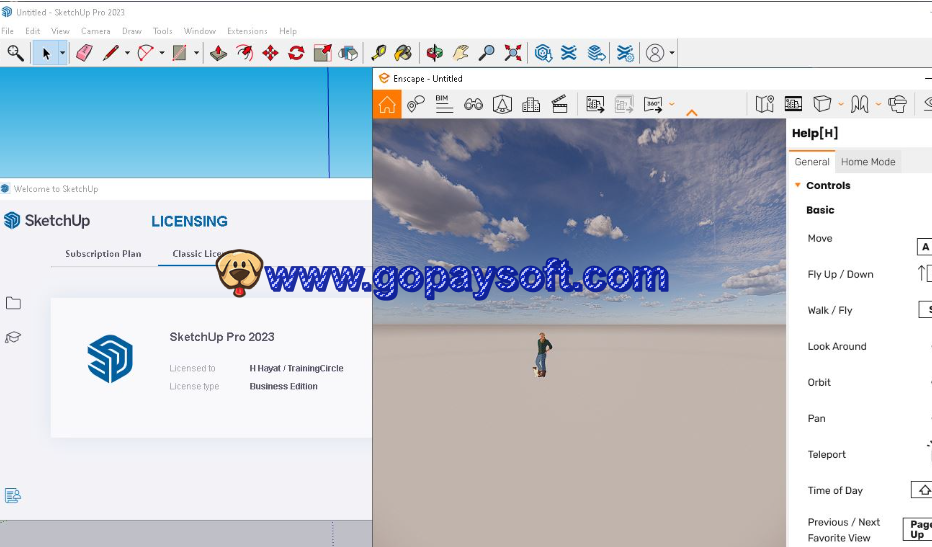Open Enscape 360 panorama export dropdown
Screen dimensions: 932x547
pyautogui.click(x=672, y=104)
